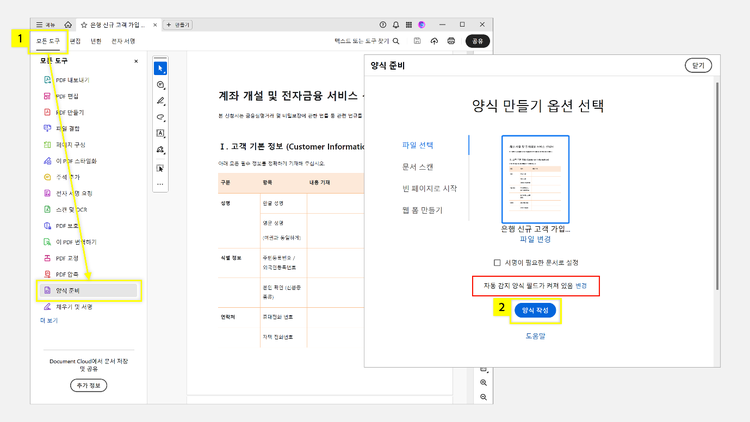
Task: Open the PDF 교정 tool
Action: (x=61, y=258)
